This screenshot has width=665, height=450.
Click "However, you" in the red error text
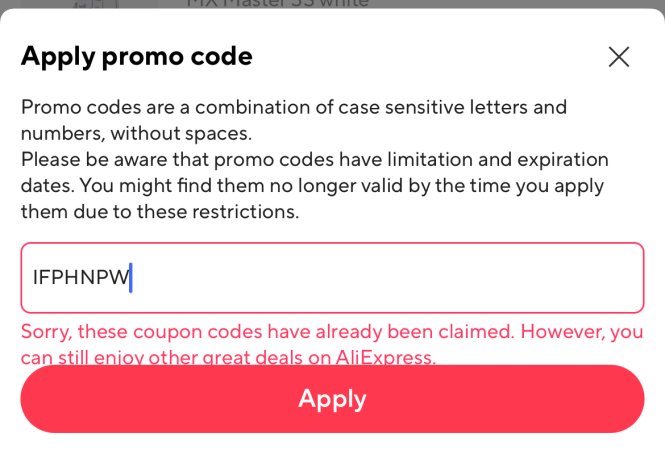click(x=582, y=332)
